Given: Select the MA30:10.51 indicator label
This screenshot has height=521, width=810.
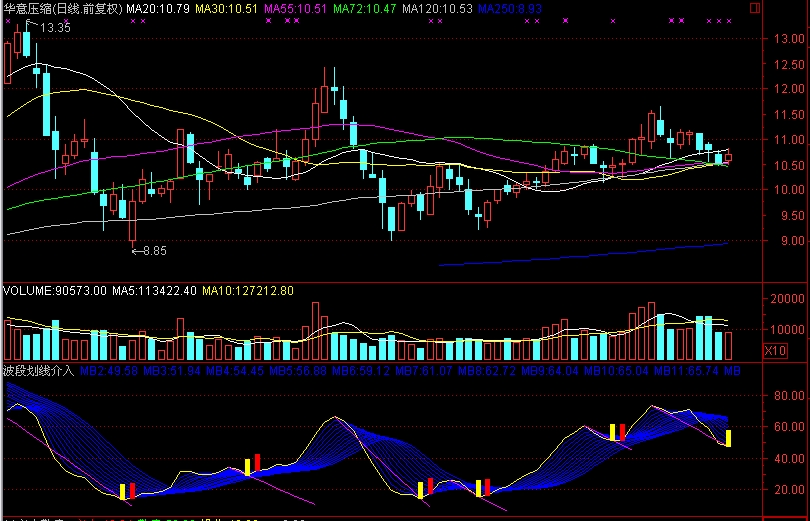Looking at the screenshot, I should 226,9.
